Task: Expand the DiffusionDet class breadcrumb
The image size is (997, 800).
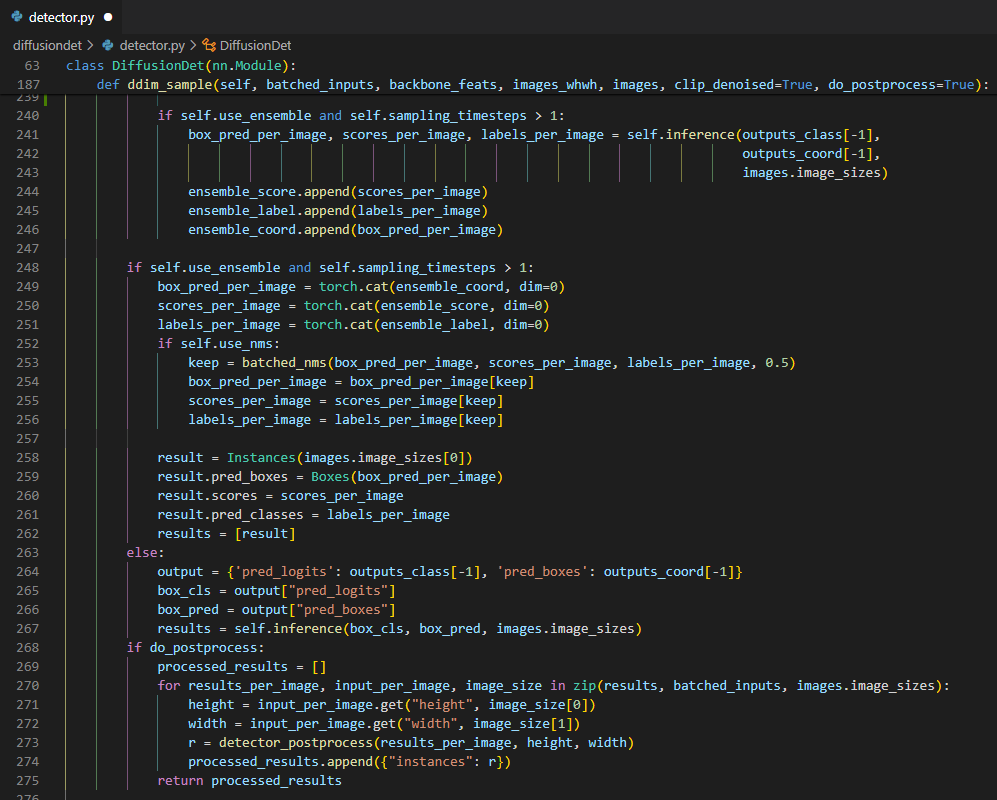Action: (255, 45)
